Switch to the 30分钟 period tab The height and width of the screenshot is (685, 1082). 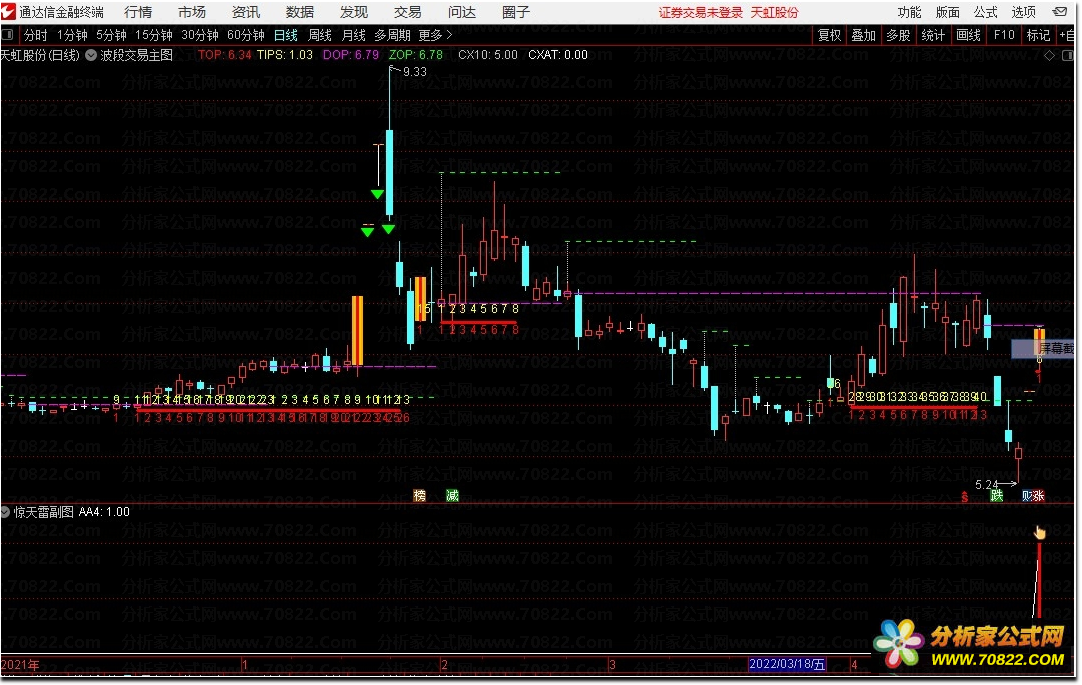point(199,34)
